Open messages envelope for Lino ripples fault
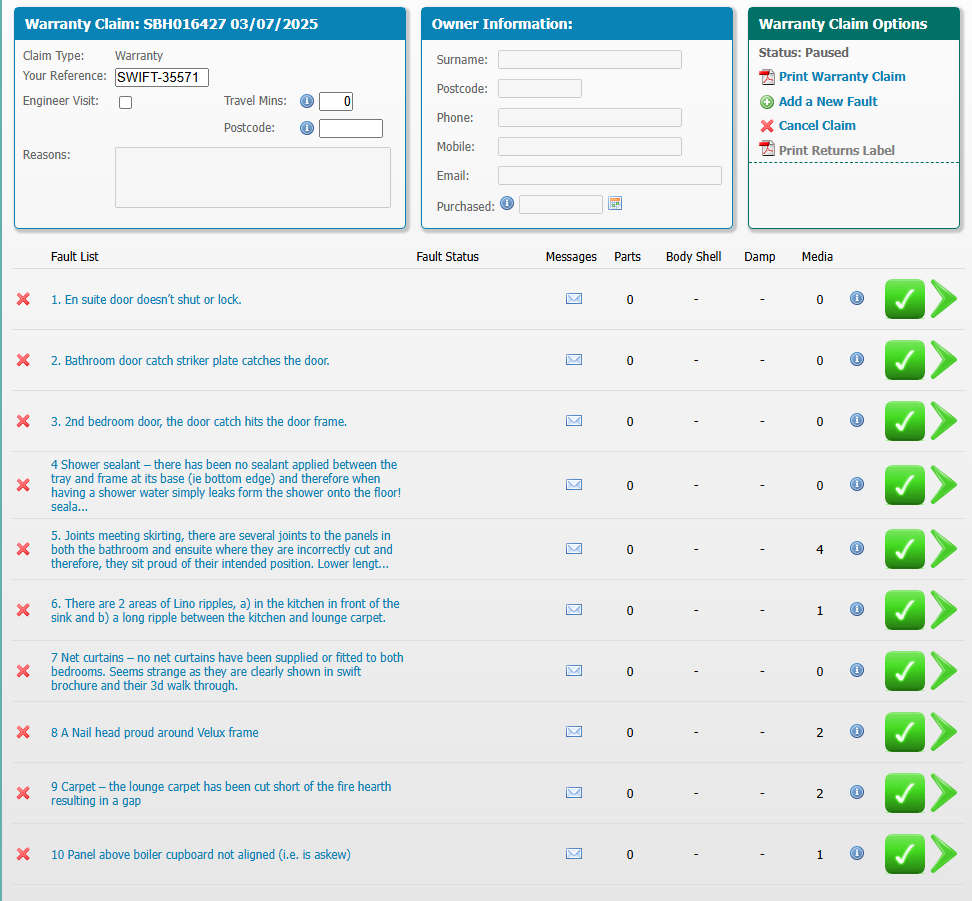This screenshot has width=972, height=901. pos(574,610)
